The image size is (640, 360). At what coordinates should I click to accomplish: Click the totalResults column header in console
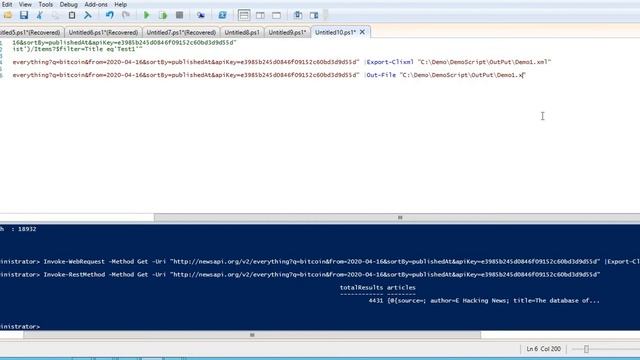click(x=361, y=288)
